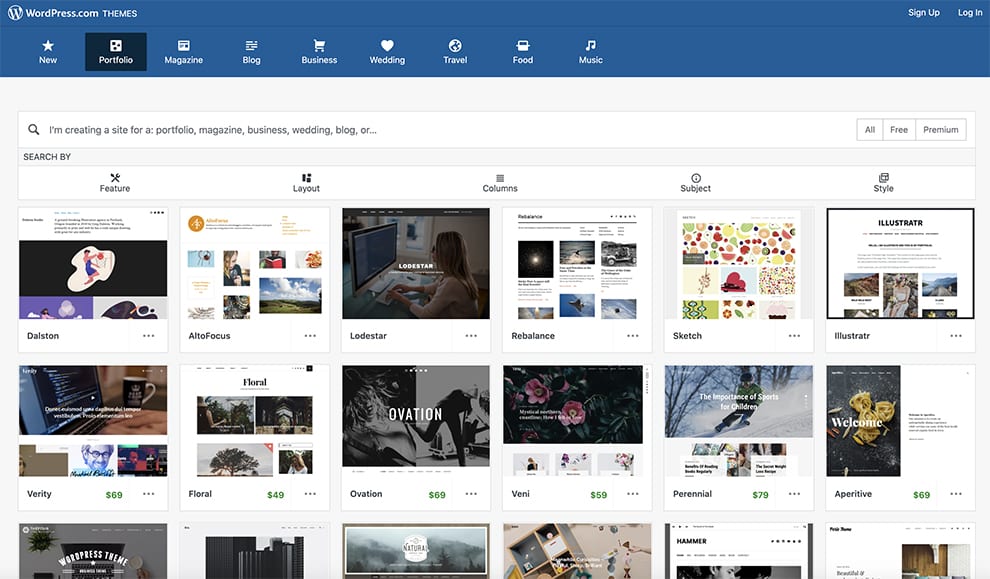Open the Verity theme thumbnail
This screenshot has width=990, height=579.
point(93,421)
